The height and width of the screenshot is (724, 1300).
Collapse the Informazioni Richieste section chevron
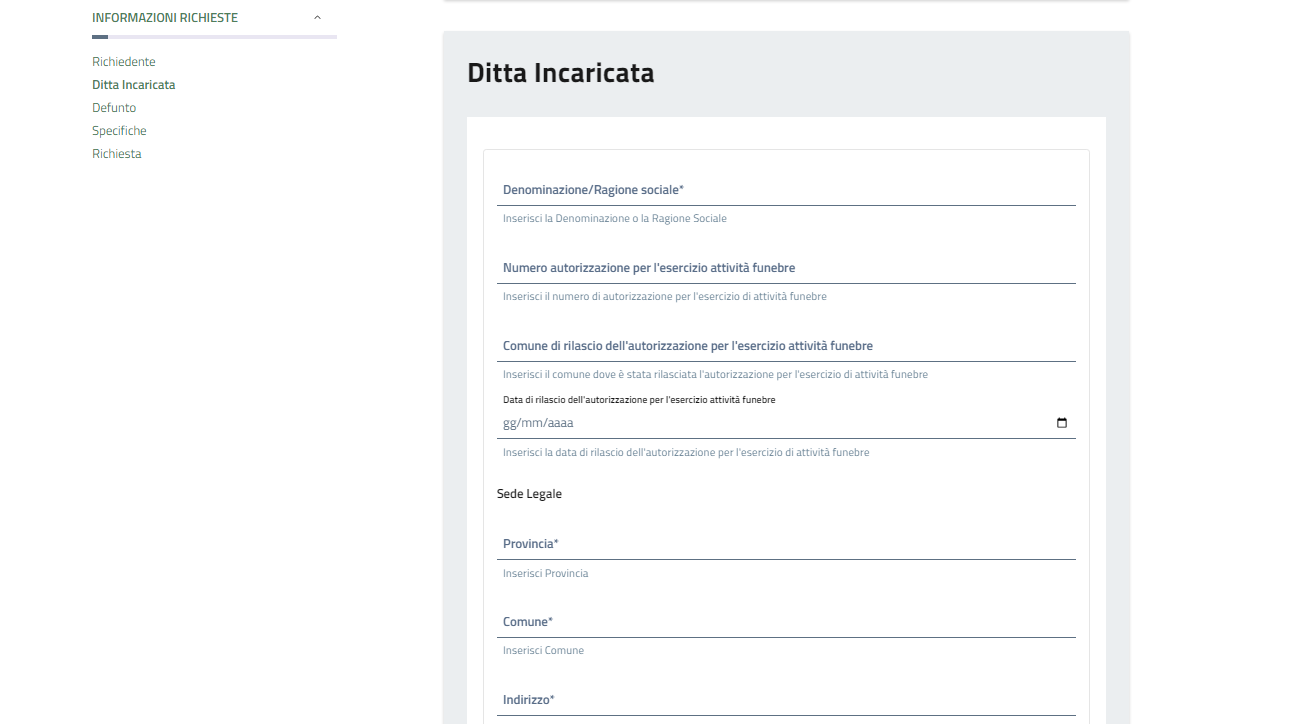coord(317,18)
